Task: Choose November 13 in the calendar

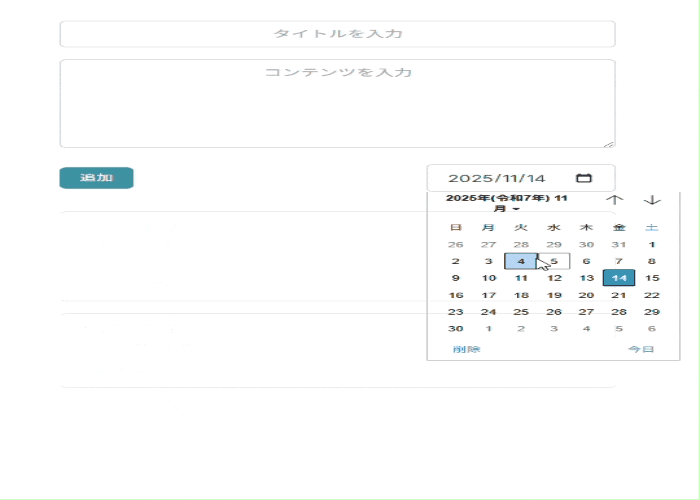Action: pos(586,278)
